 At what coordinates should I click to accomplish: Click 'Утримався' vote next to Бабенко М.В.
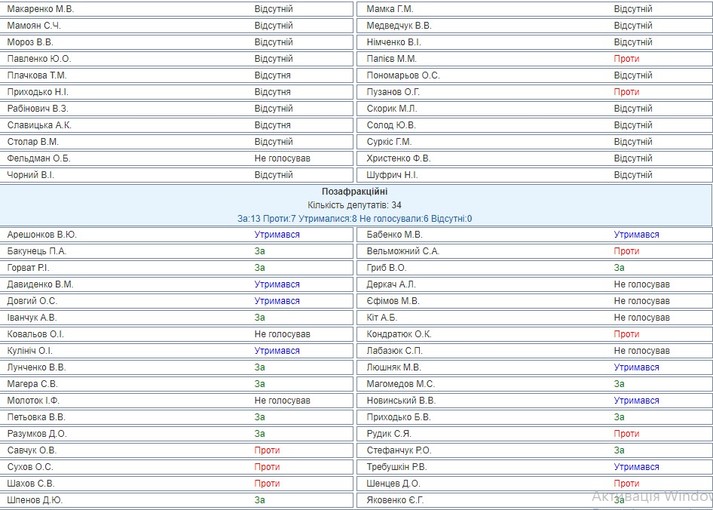click(636, 235)
